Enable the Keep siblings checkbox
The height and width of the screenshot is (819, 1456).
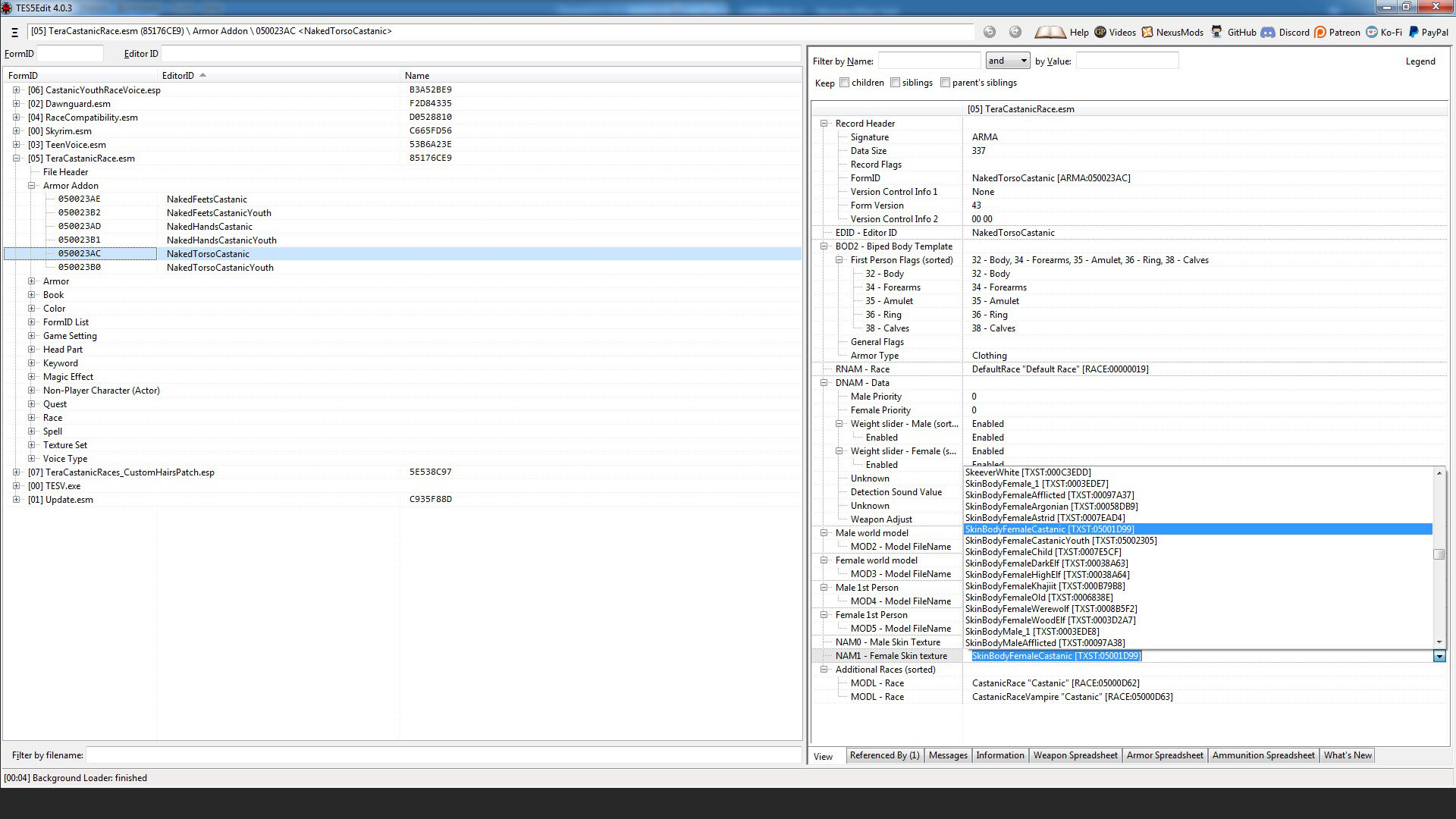(x=896, y=83)
